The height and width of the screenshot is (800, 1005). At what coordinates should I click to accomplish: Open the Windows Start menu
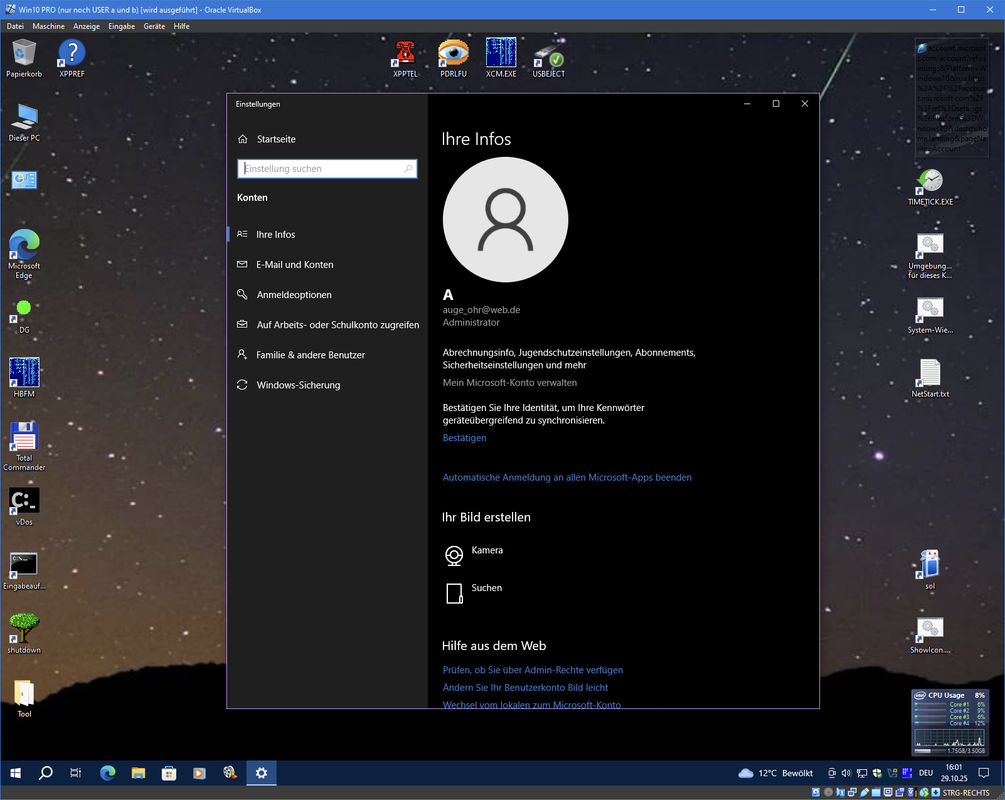click(15, 773)
